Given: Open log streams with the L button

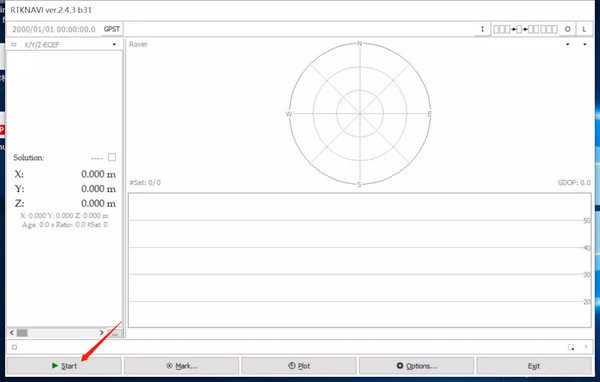Looking at the screenshot, I should tap(584, 29).
